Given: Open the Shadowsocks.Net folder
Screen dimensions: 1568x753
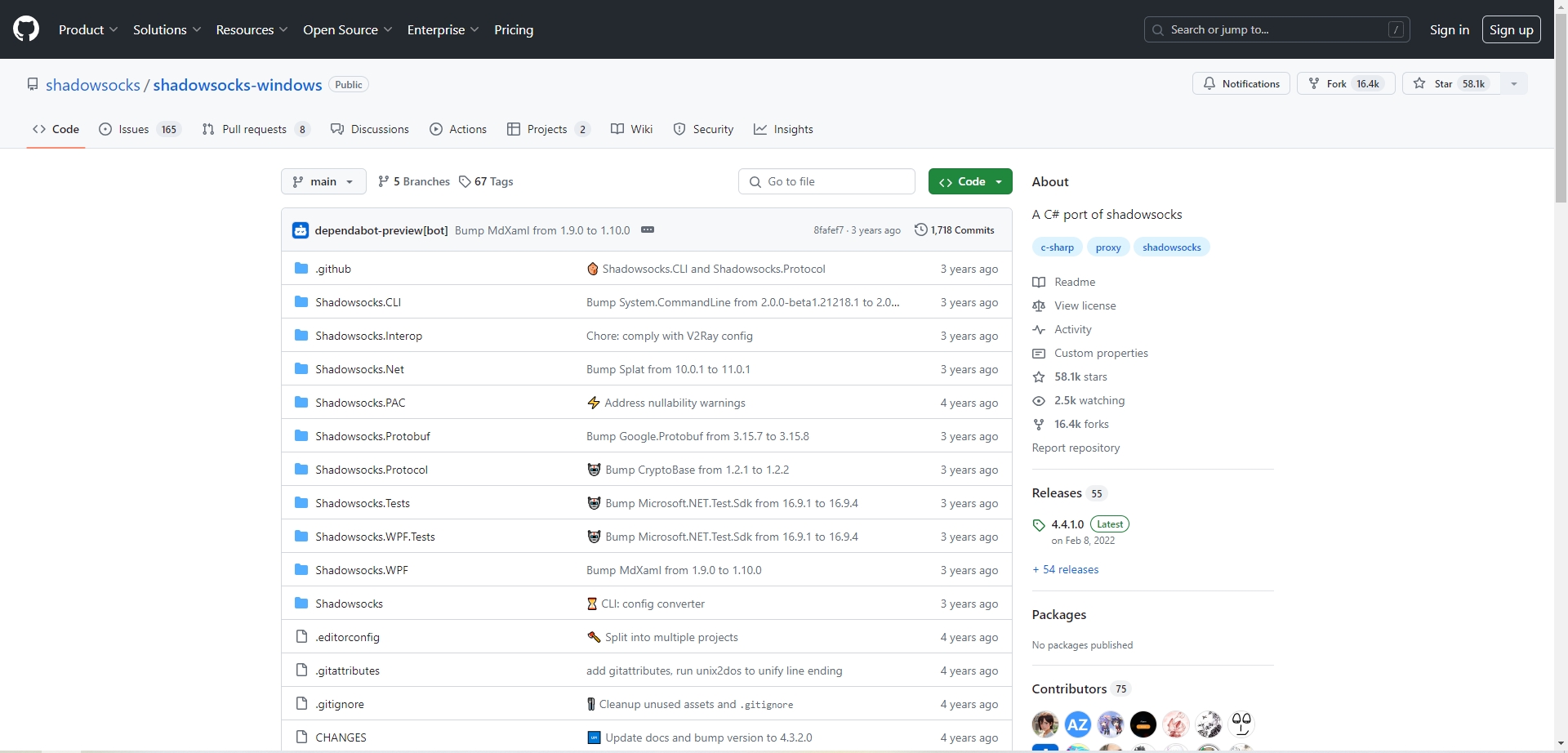Looking at the screenshot, I should tap(359, 369).
